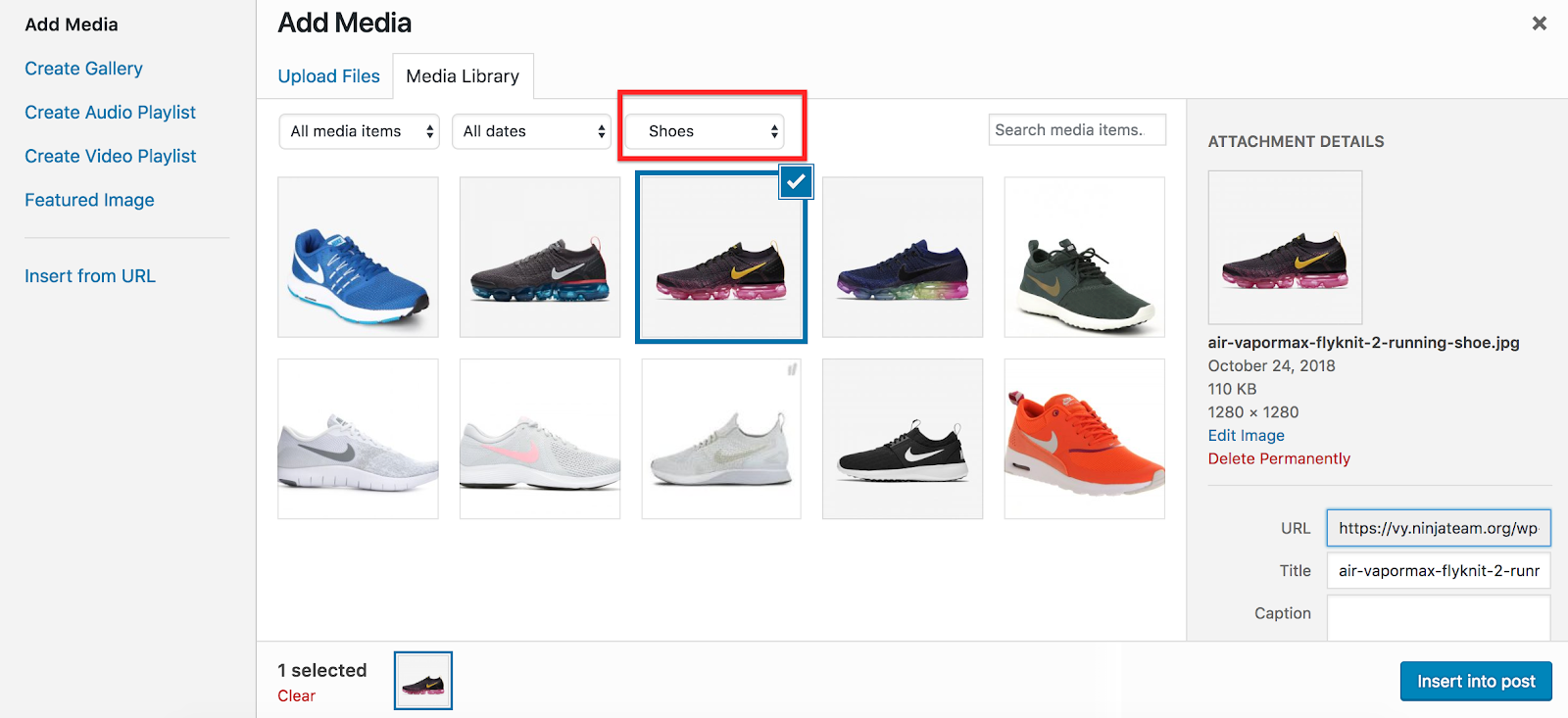This screenshot has width=1568, height=718.
Task: Clear the current selection
Action: 296,696
